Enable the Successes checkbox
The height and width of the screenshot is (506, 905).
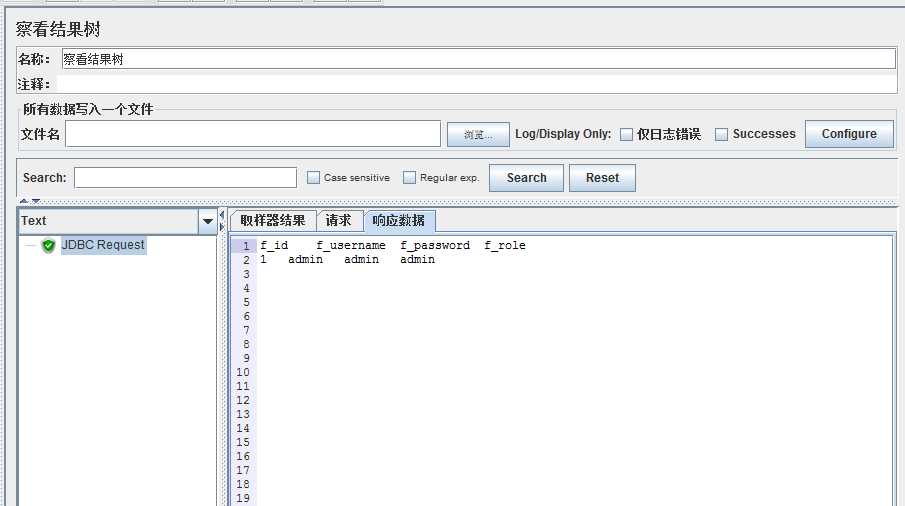point(721,134)
